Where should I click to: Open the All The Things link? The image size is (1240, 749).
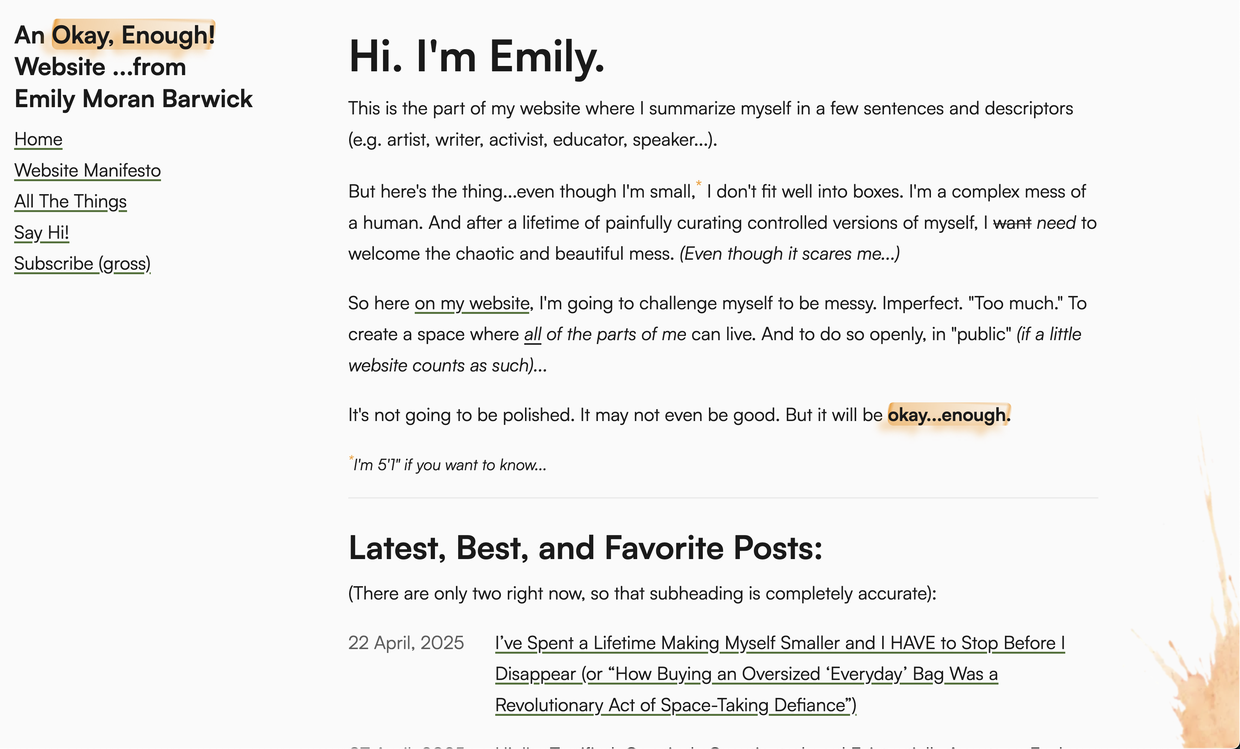coord(70,201)
